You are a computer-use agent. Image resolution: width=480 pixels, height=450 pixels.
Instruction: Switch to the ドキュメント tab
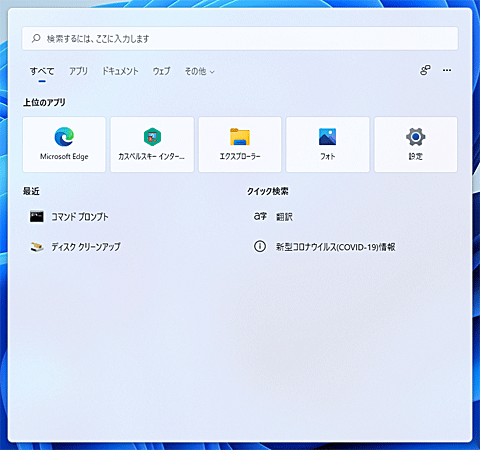(x=120, y=71)
